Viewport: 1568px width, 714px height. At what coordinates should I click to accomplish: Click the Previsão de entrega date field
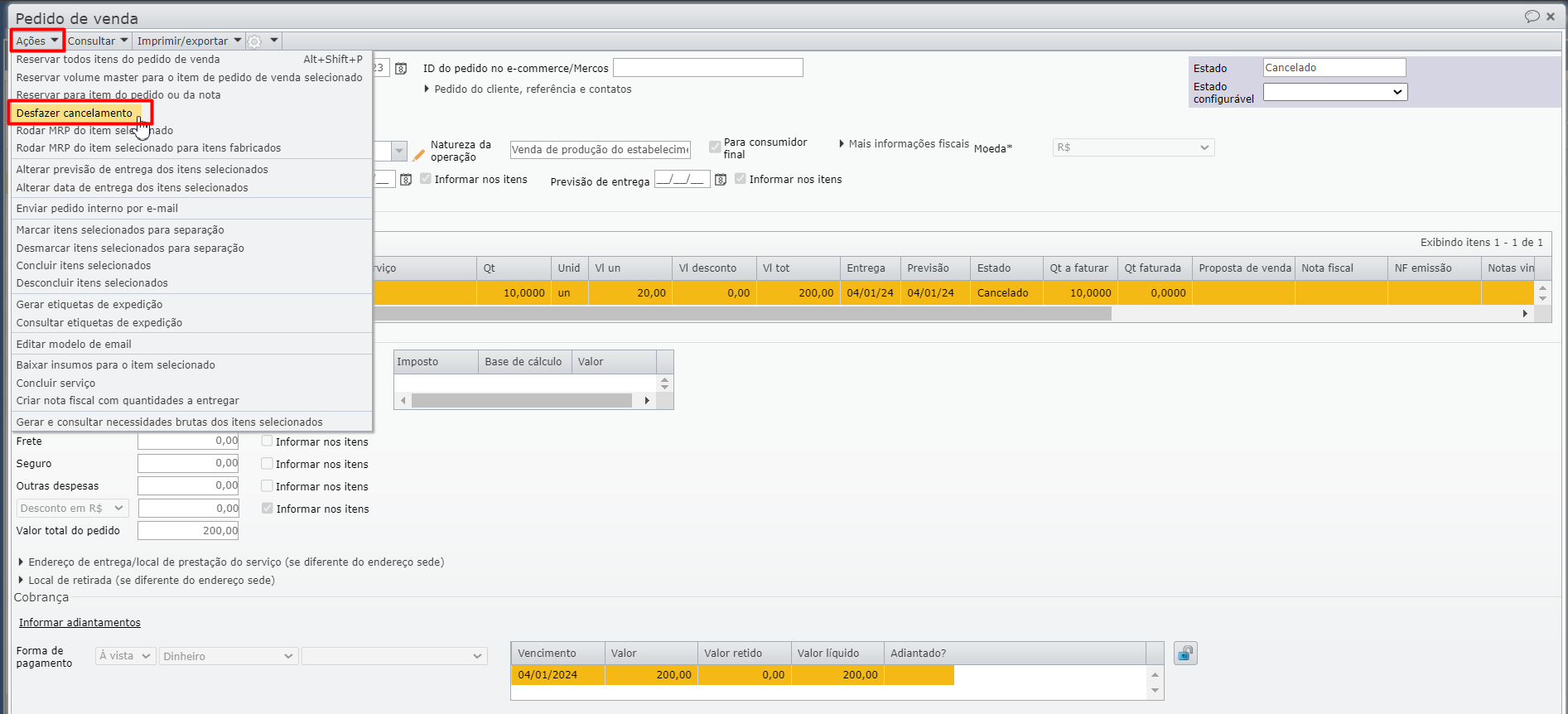(683, 179)
